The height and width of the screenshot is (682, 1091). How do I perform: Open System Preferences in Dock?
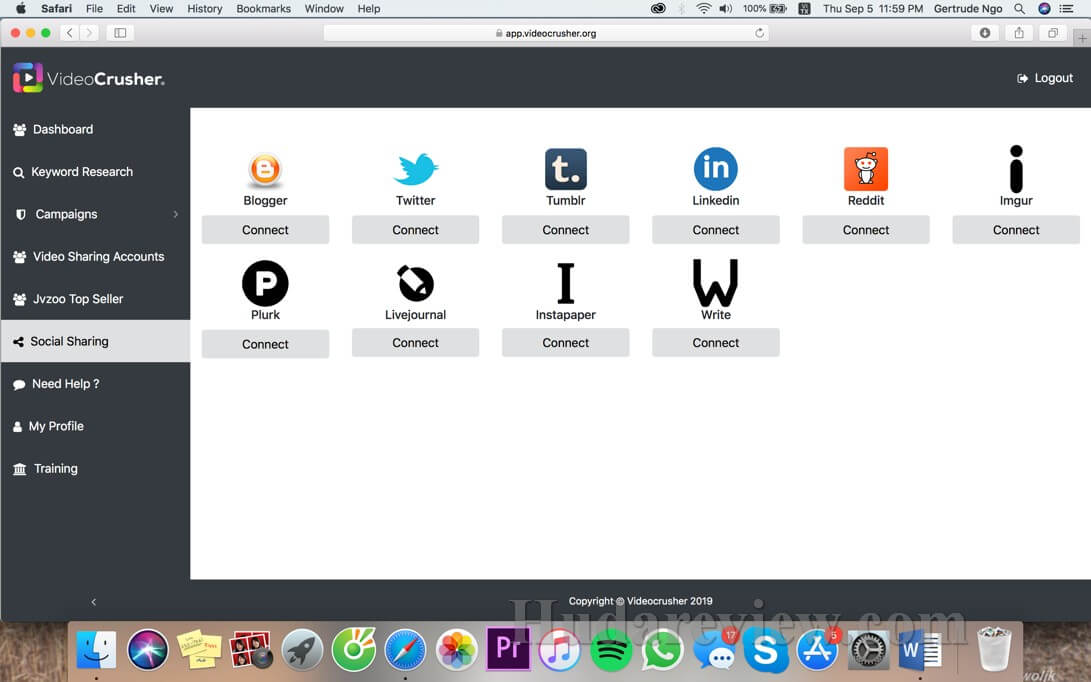click(868, 650)
